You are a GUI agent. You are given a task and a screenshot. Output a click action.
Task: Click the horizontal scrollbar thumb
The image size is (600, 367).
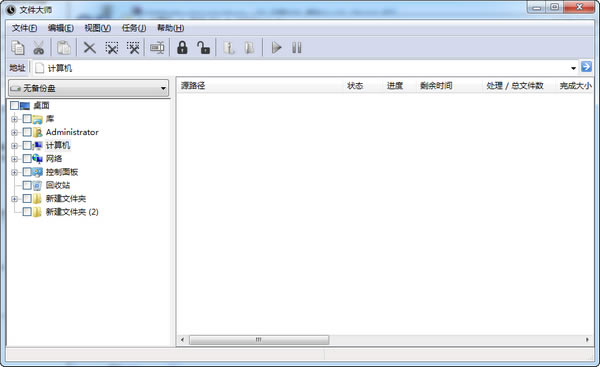[x=259, y=340]
